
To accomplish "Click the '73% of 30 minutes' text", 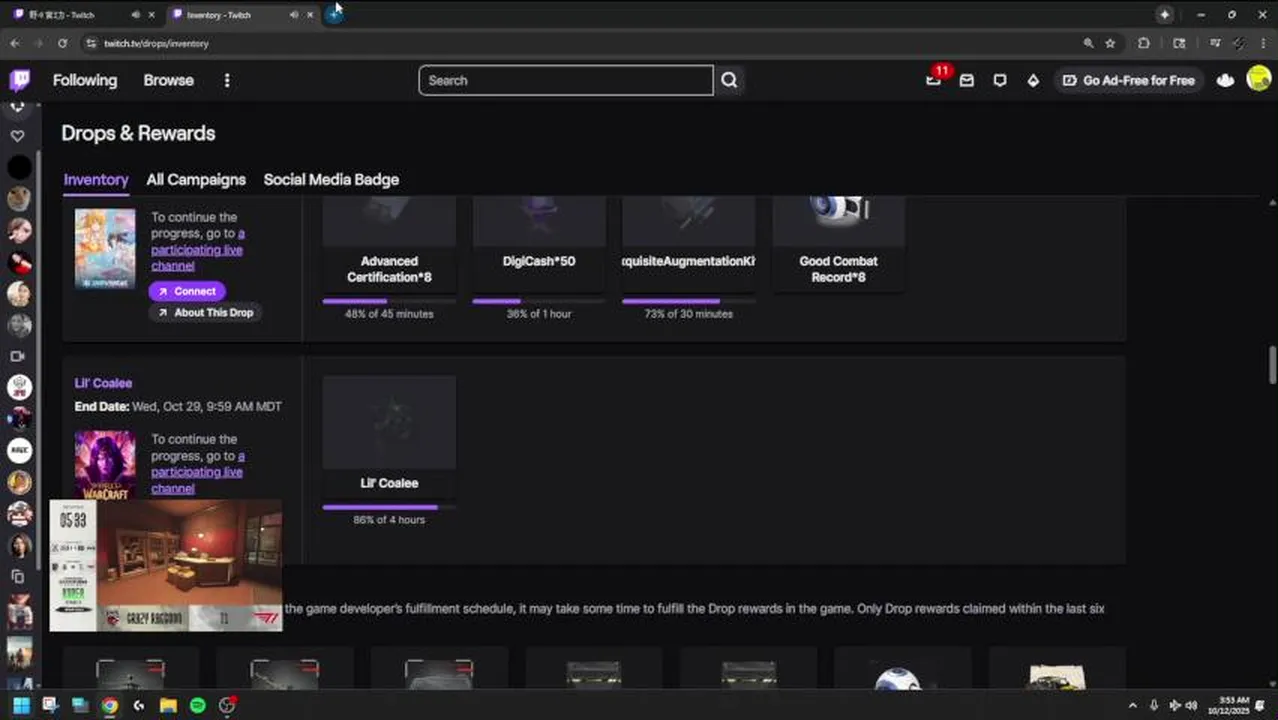I will pos(688,313).
